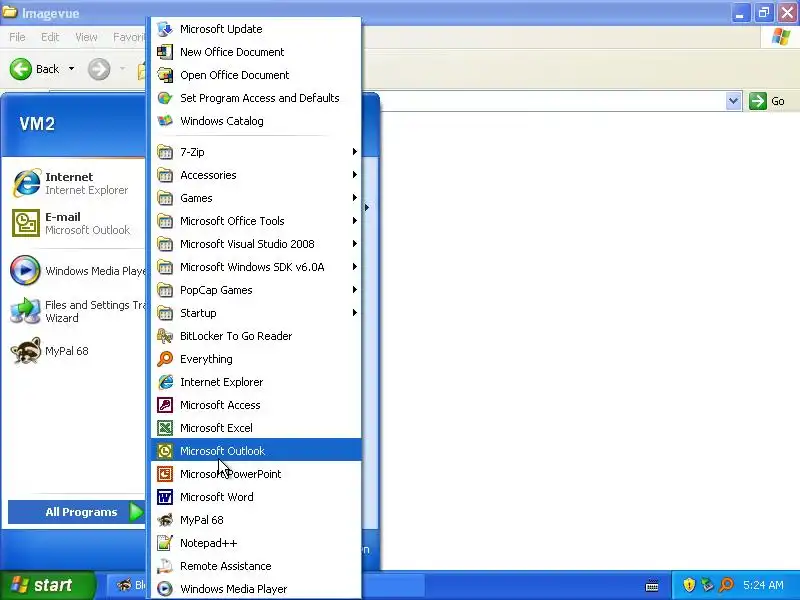Launch Microsoft Outlook menu entry text
This screenshot has width=800, height=600.
coord(222,451)
